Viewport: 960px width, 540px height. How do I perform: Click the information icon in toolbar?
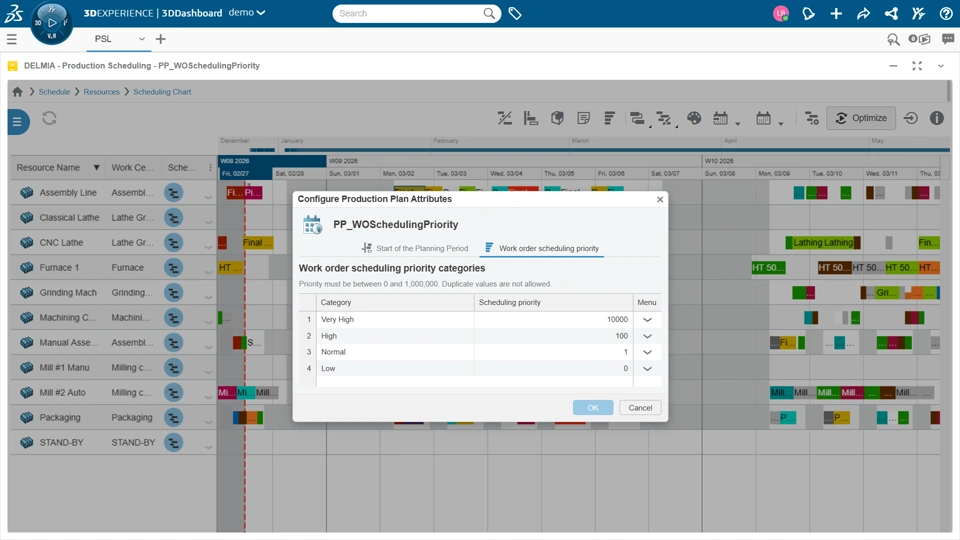tap(937, 118)
